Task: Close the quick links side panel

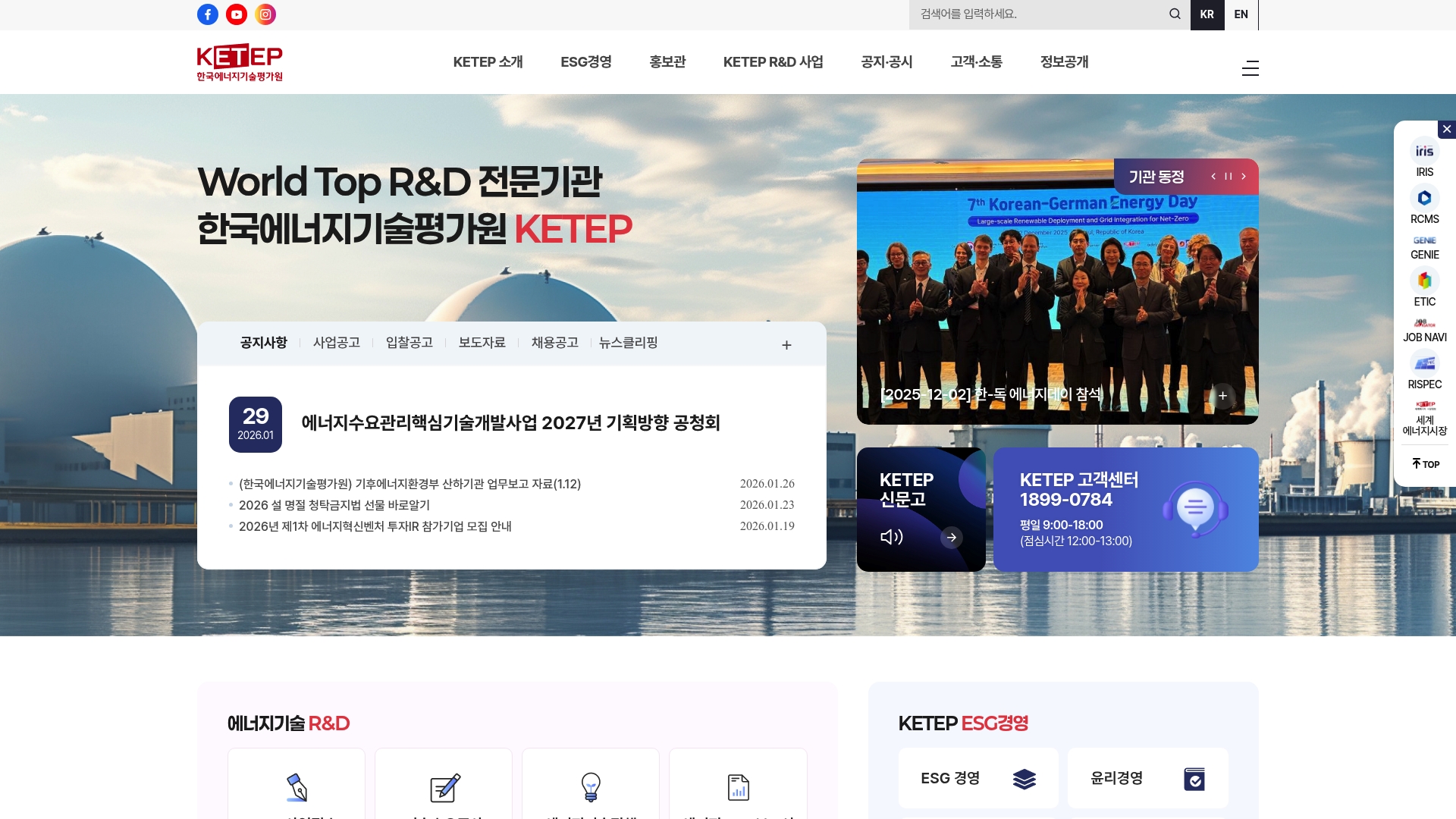Action: pyautogui.click(x=1445, y=129)
